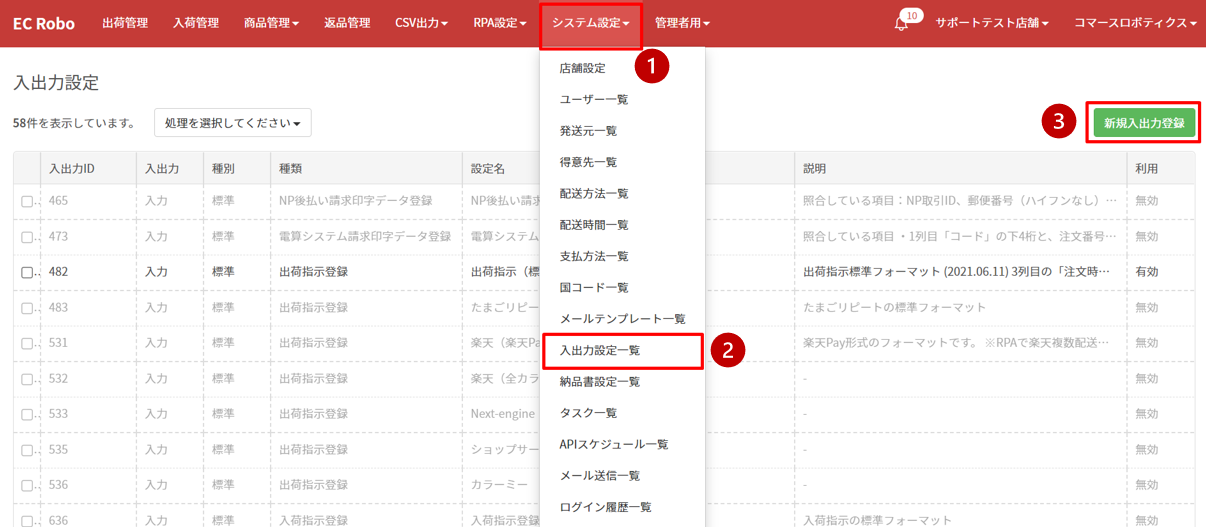Image resolution: width=1206 pixels, height=532 pixels.
Task: Check the checkbox for row 482
Action: coord(27,272)
